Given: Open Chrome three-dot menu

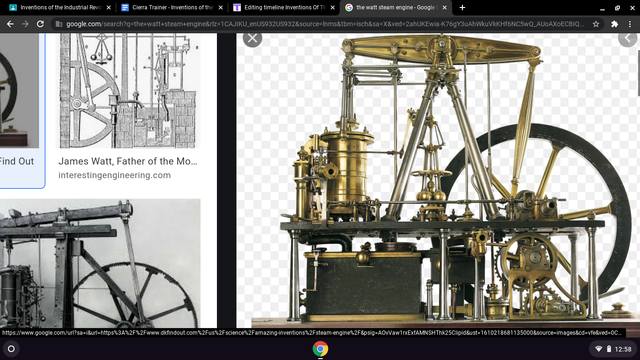Looking at the screenshot, I should pos(630,24).
